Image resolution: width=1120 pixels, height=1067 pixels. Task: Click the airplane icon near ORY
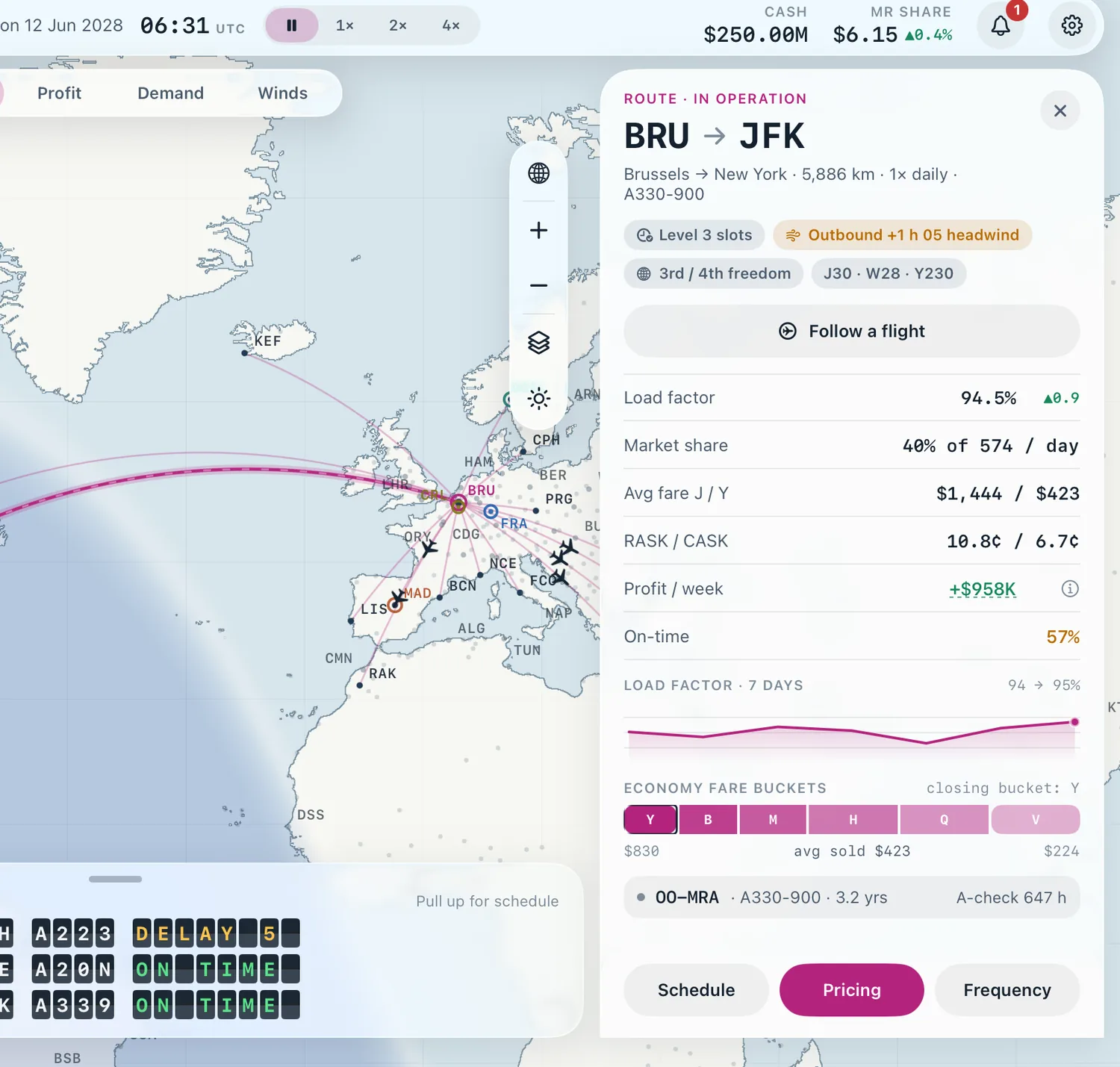click(x=429, y=549)
